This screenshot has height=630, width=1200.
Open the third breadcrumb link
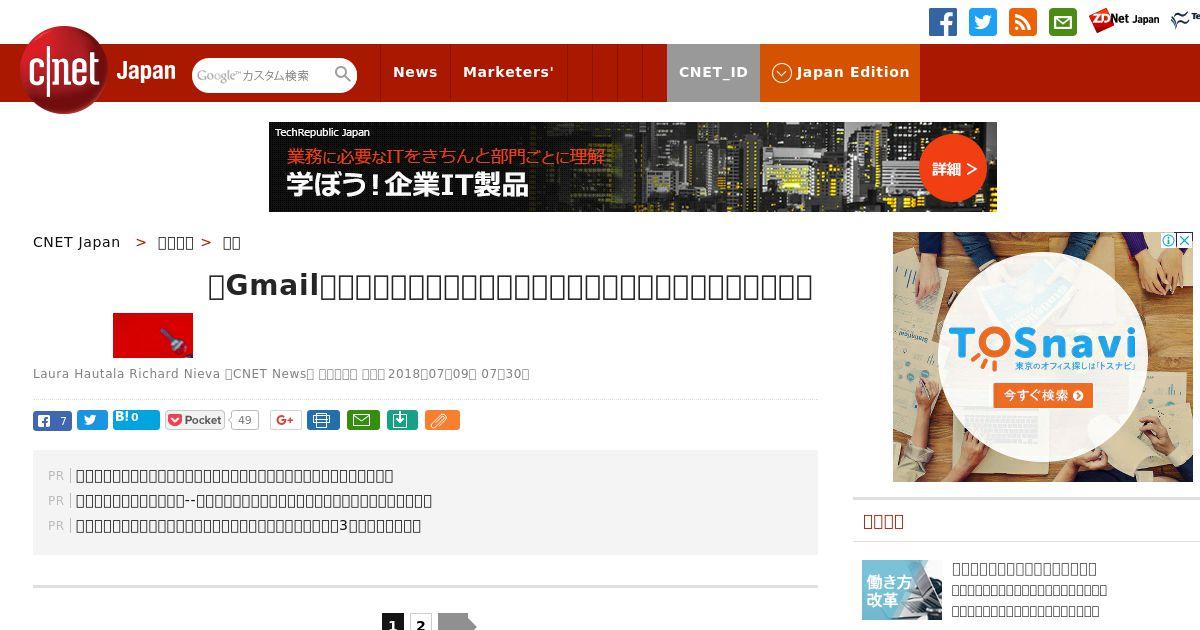point(231,242)
